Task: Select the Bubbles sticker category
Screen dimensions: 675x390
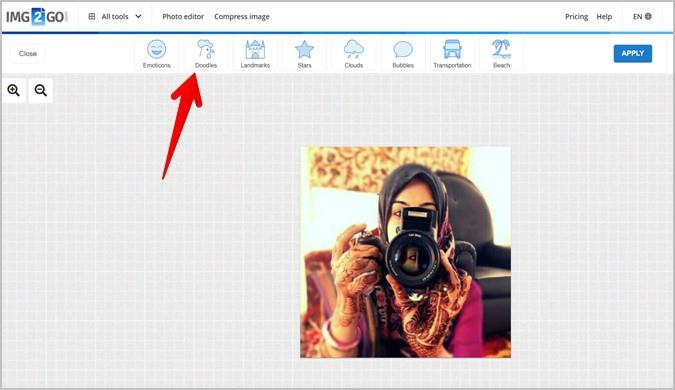Action: pos(403,54)
